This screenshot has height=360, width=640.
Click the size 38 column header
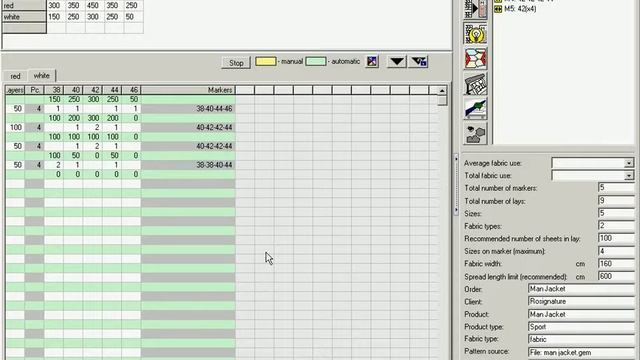(54, 90)
